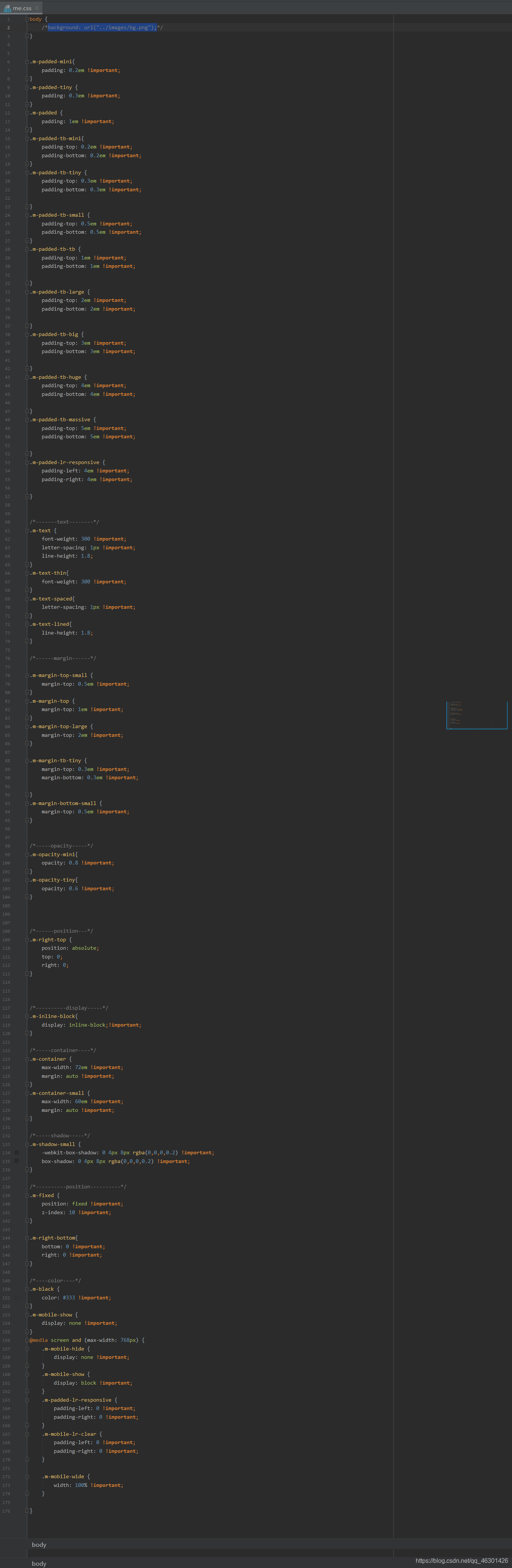Click the .m-padded-tb-massive selector

(x=59, y=419)
